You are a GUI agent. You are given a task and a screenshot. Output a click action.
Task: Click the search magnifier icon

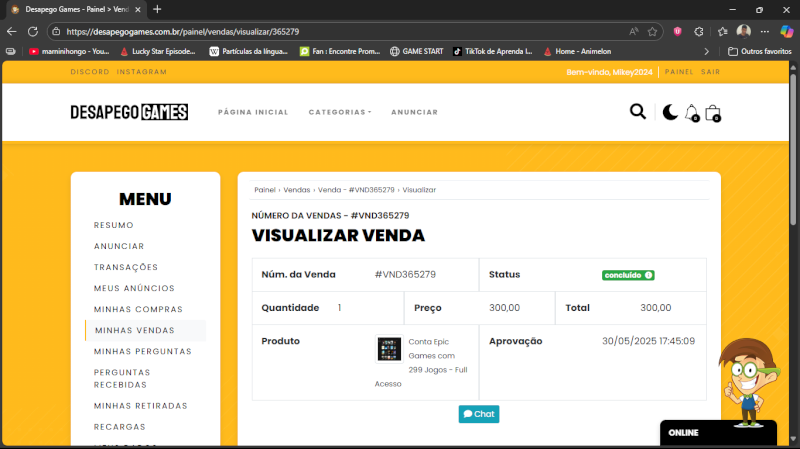(x=637, y=111)
